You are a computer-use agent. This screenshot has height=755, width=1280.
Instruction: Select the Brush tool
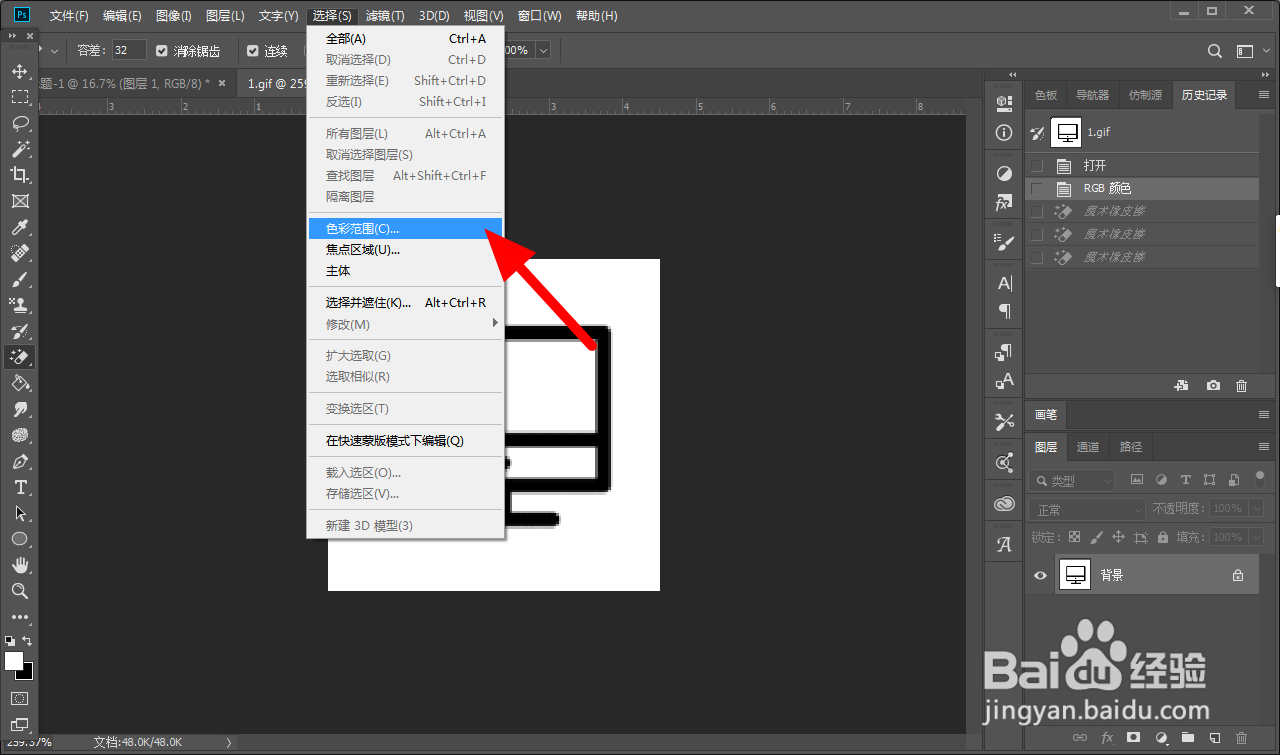coord(20,279)
